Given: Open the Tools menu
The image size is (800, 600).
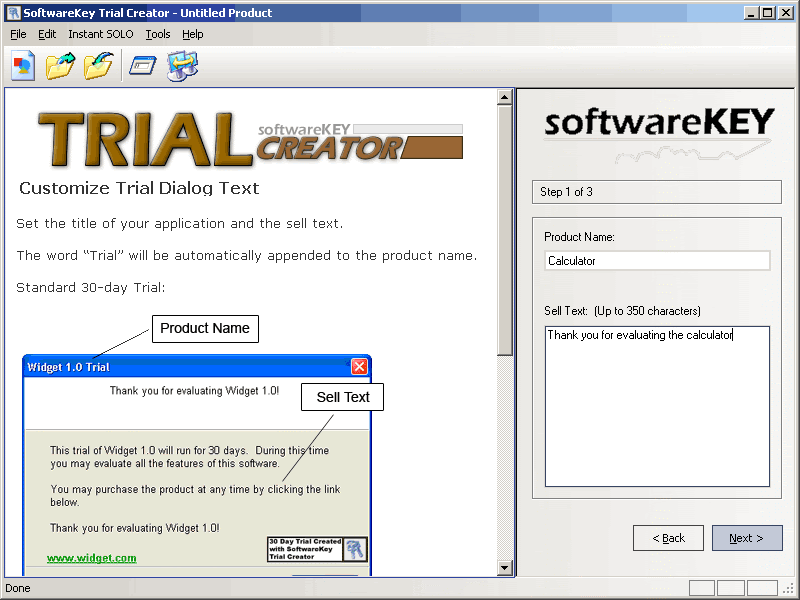Looking at the screenshot, I should click(158, 34).
